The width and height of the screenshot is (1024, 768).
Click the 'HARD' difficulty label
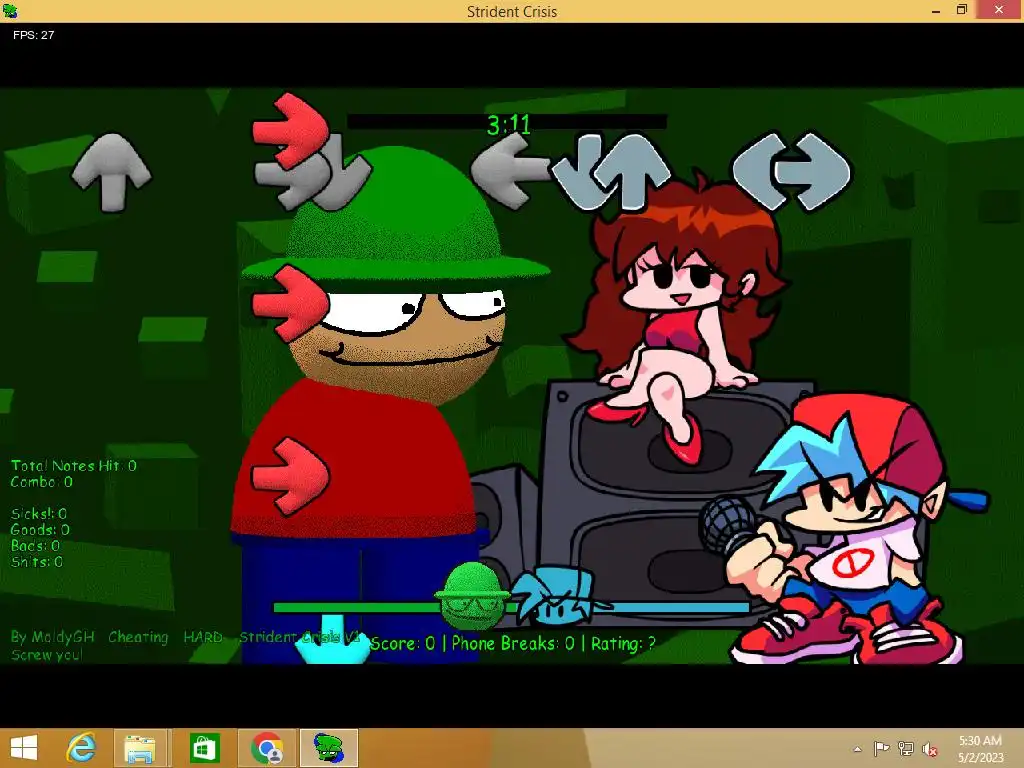tap(203, 637)
